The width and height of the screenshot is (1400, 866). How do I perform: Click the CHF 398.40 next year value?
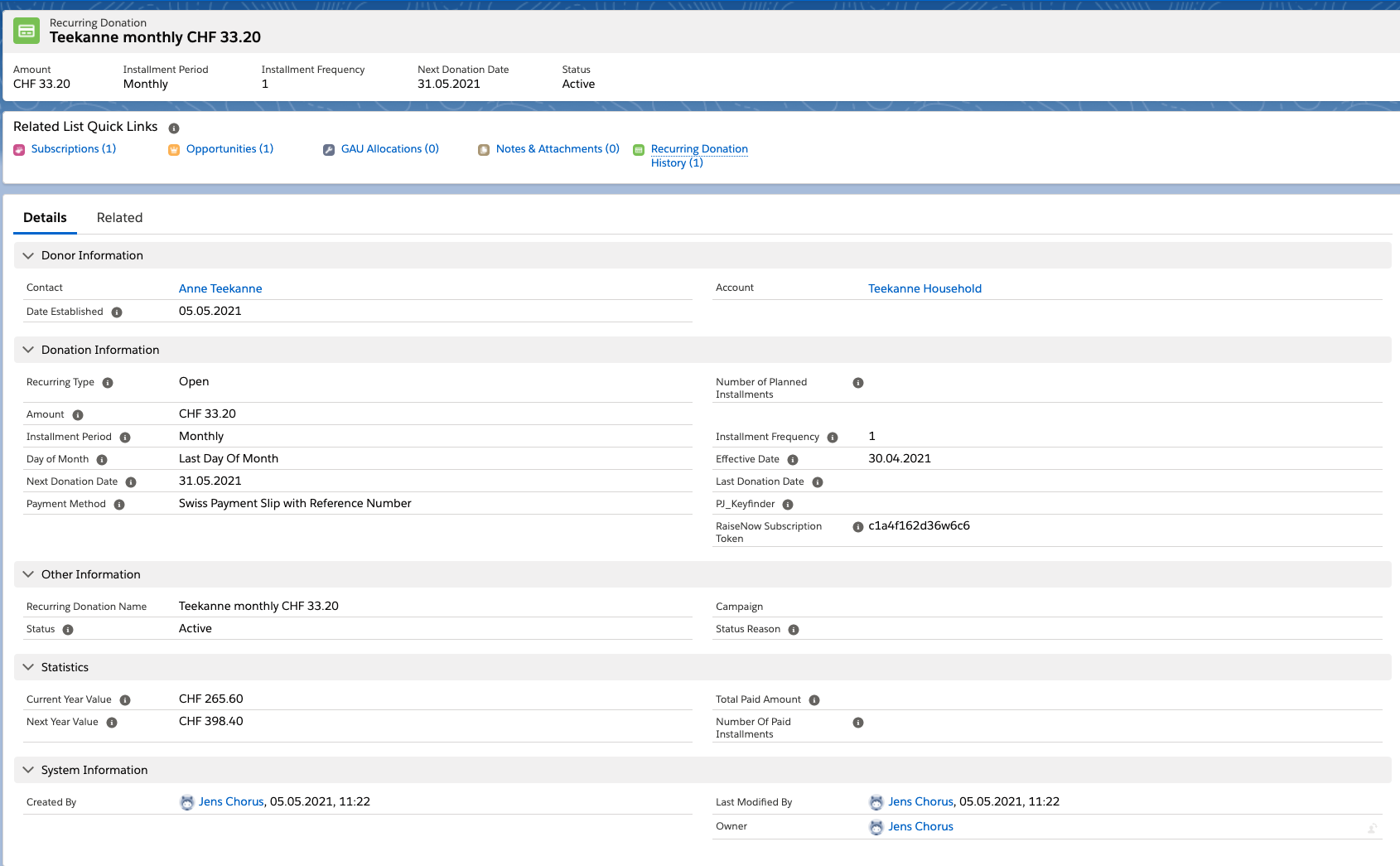[211, 722]
